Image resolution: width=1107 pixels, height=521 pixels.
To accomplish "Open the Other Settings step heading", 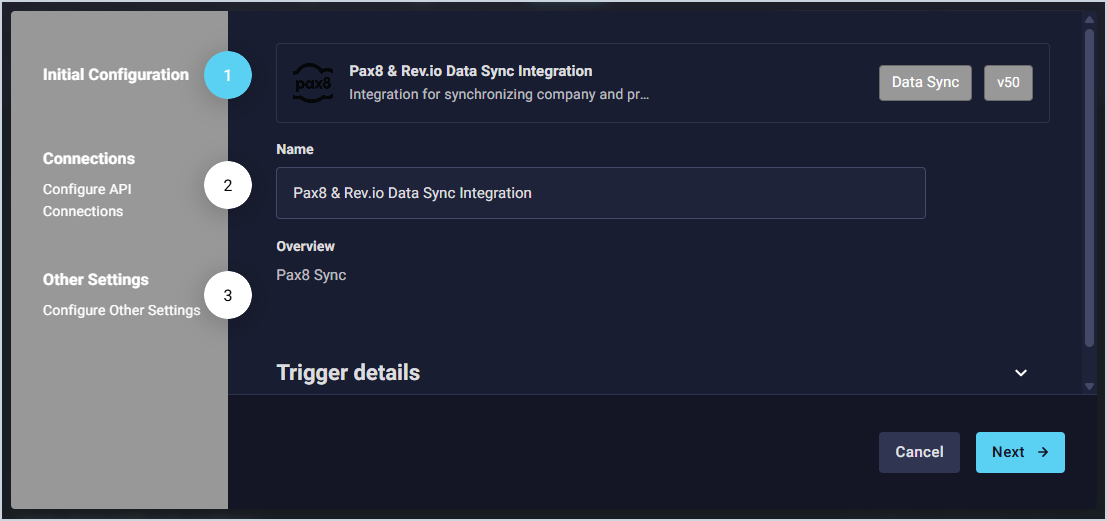I will tap(96, 280).
